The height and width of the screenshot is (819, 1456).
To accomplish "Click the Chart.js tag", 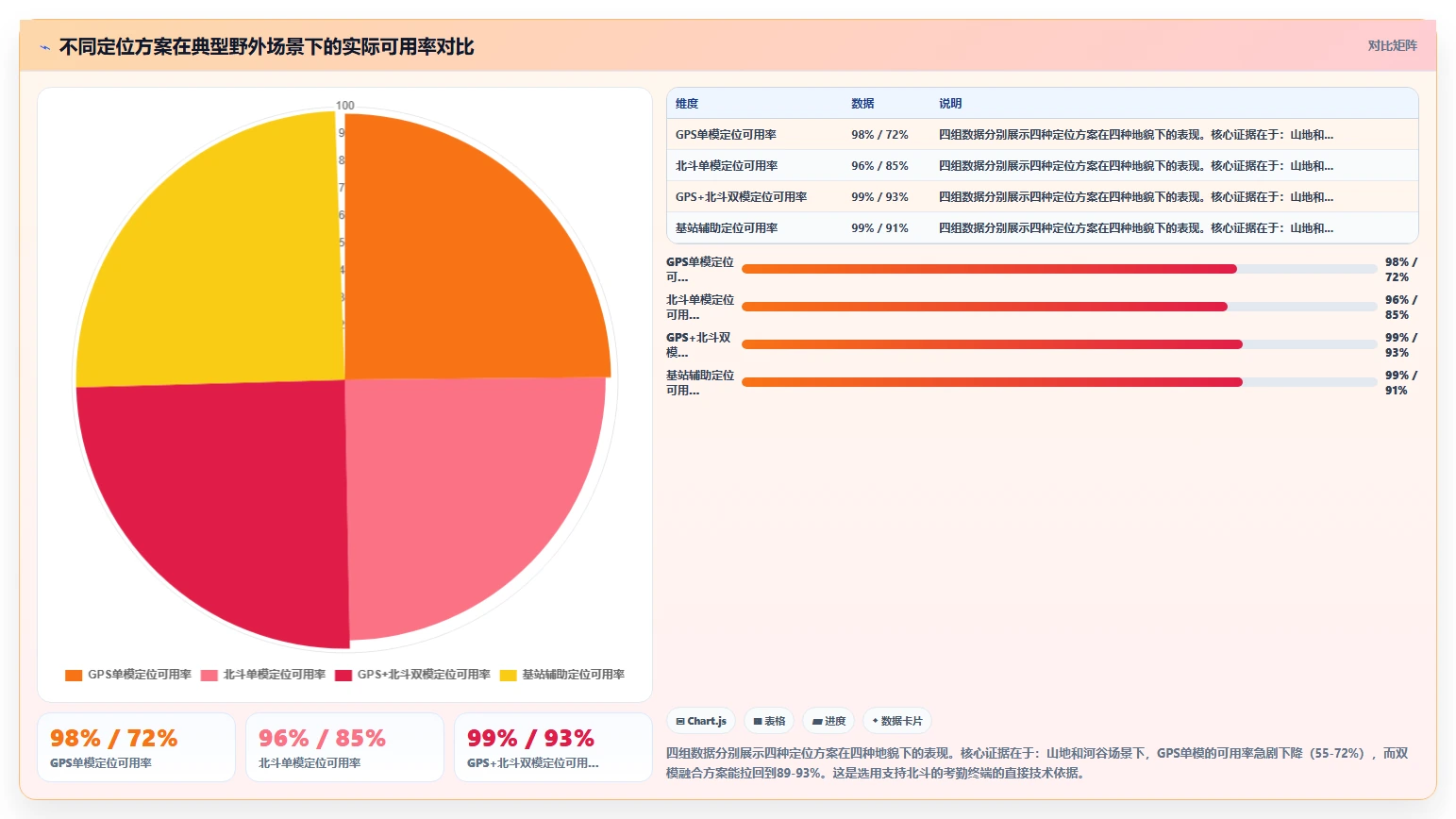I will click(701, 721).
